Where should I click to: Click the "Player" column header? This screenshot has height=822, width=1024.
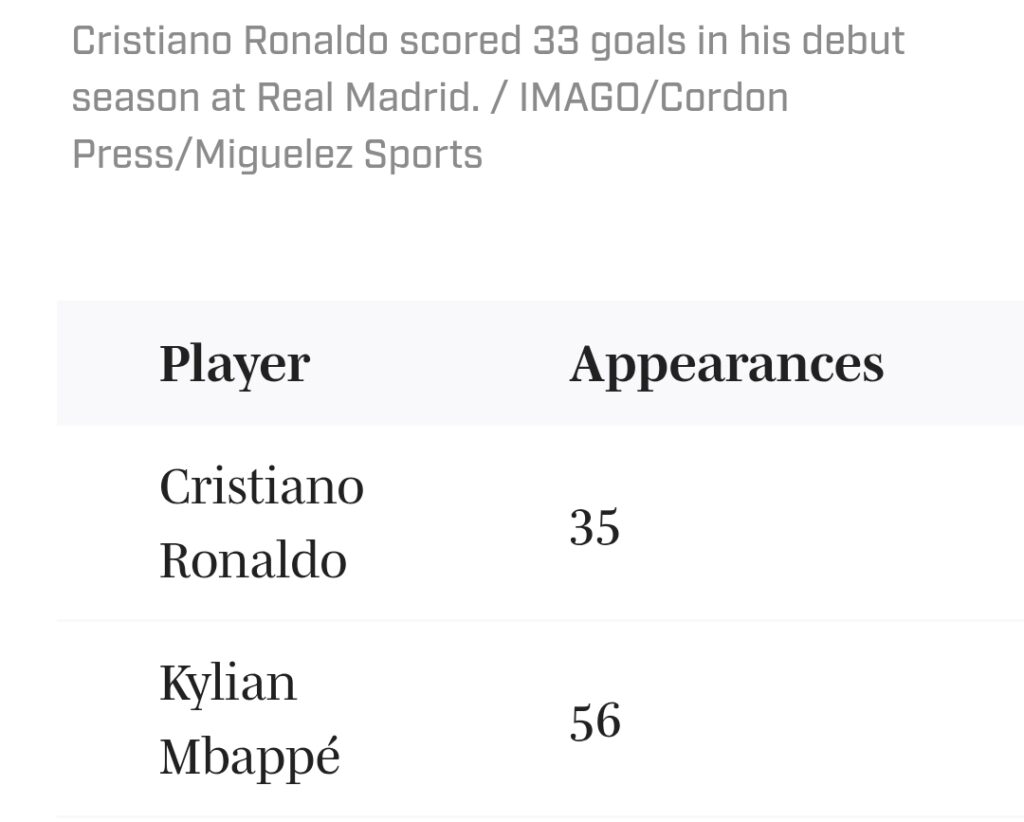[234, 364]
